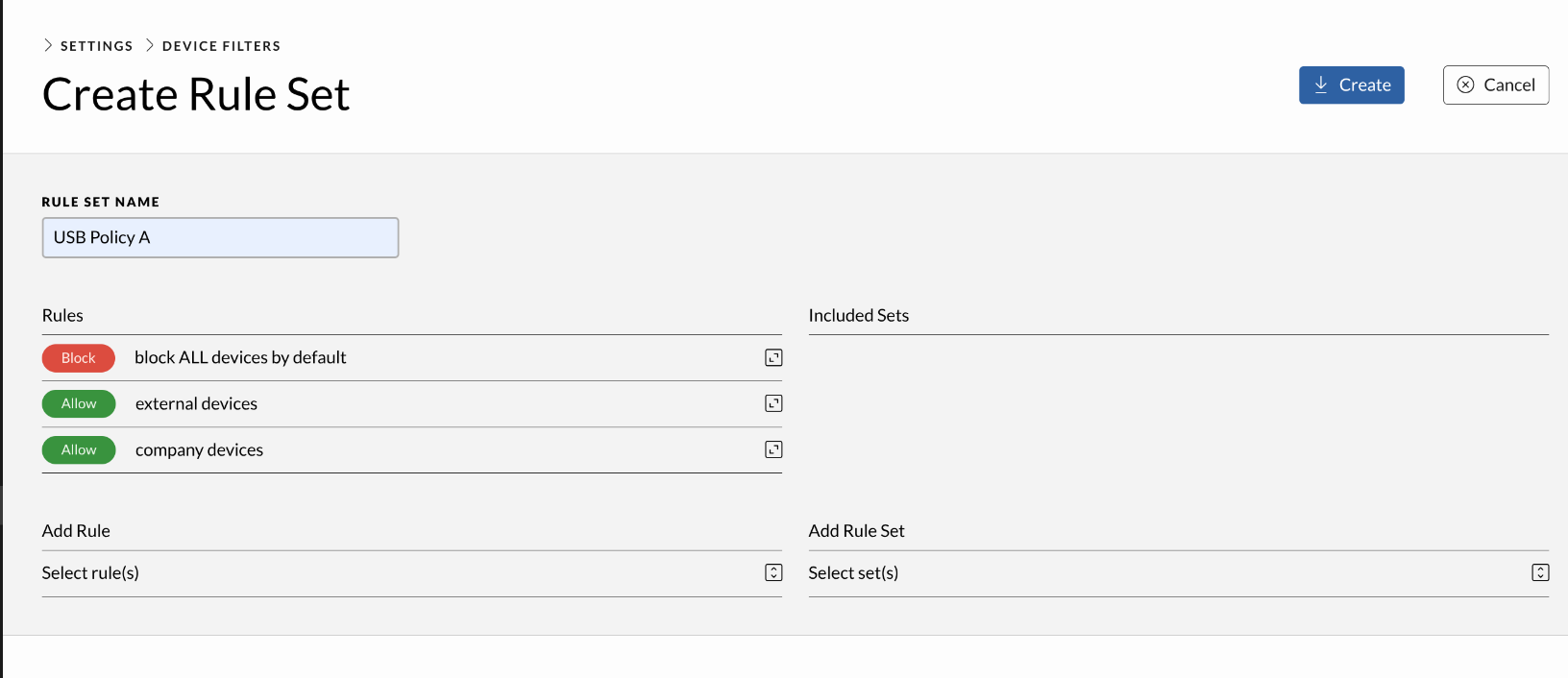Click the Select set(s) dropdown arrow icon

[1540, 572]
